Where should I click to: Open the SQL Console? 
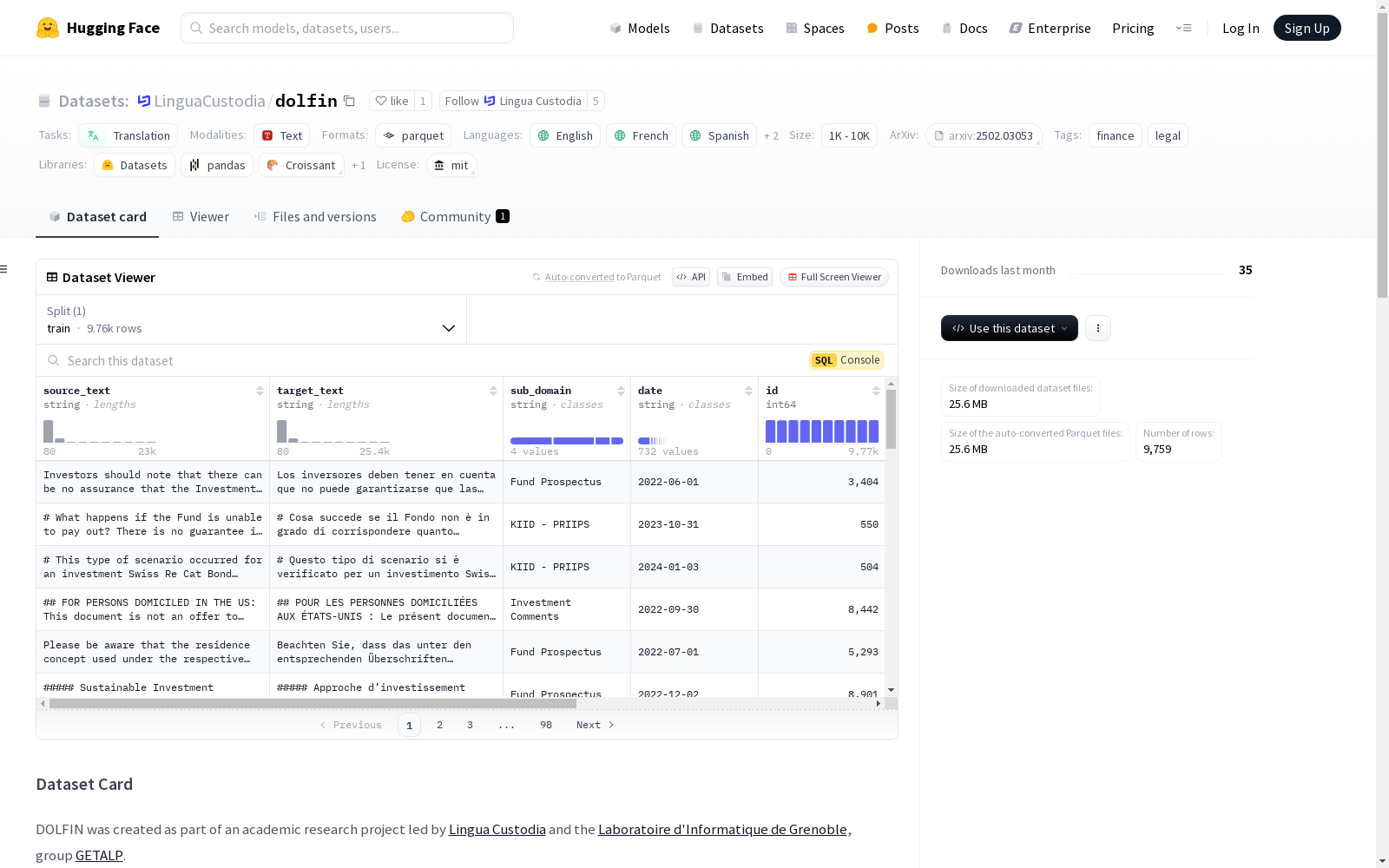pyautogui.click(x=846, y=360)
